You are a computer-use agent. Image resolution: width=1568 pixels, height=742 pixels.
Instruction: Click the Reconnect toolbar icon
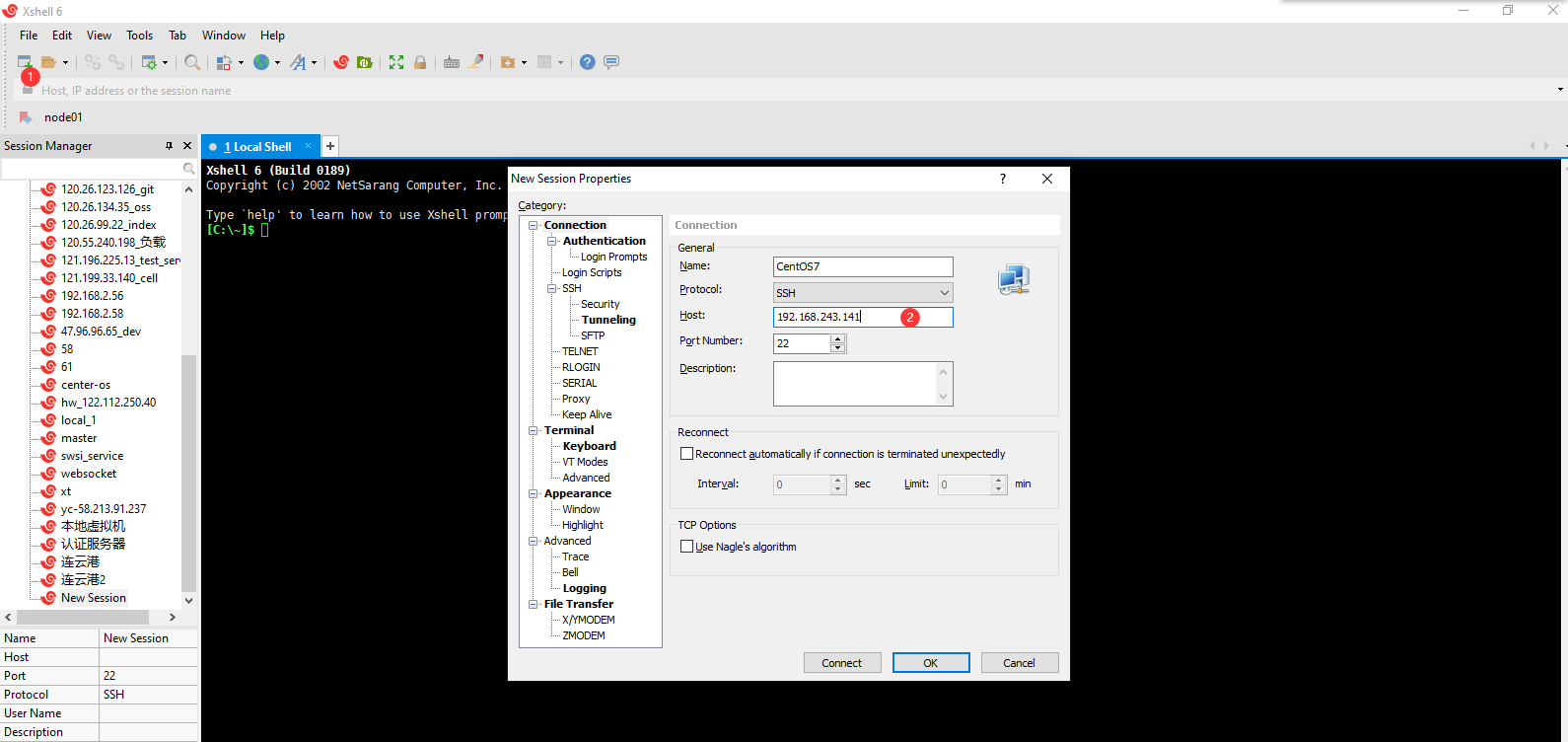(x=116, y=62)
